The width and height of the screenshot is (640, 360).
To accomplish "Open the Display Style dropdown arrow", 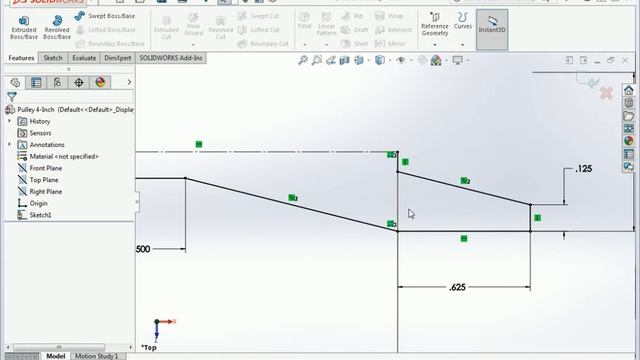I will click(x=390, y=60).
